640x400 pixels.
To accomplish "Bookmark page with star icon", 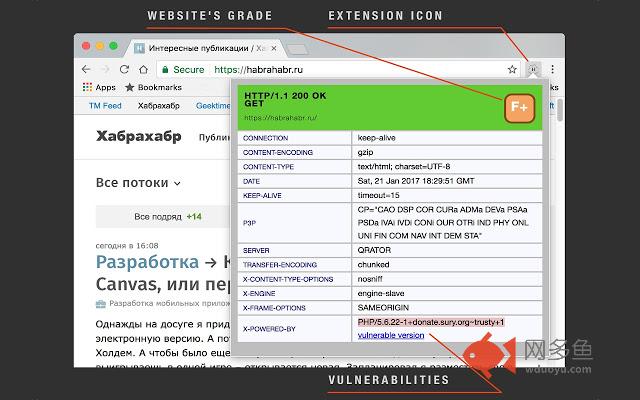I will pos(512,69).
